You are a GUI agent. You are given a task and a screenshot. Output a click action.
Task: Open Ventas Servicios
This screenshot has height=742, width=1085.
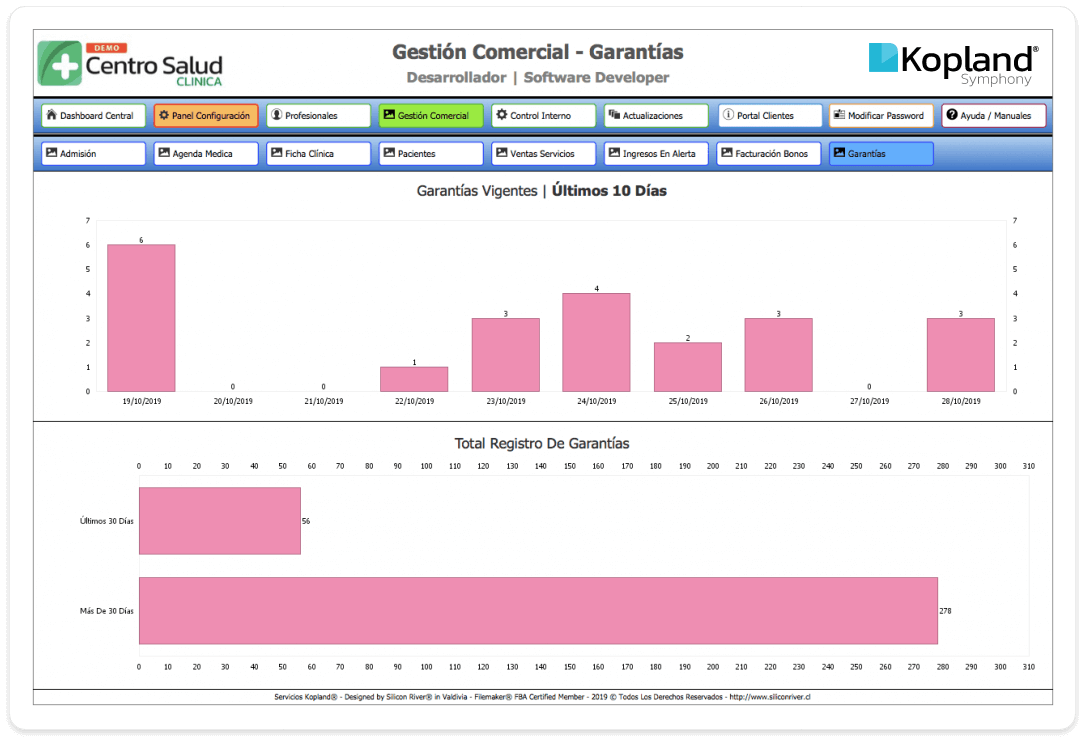point(543,154)
